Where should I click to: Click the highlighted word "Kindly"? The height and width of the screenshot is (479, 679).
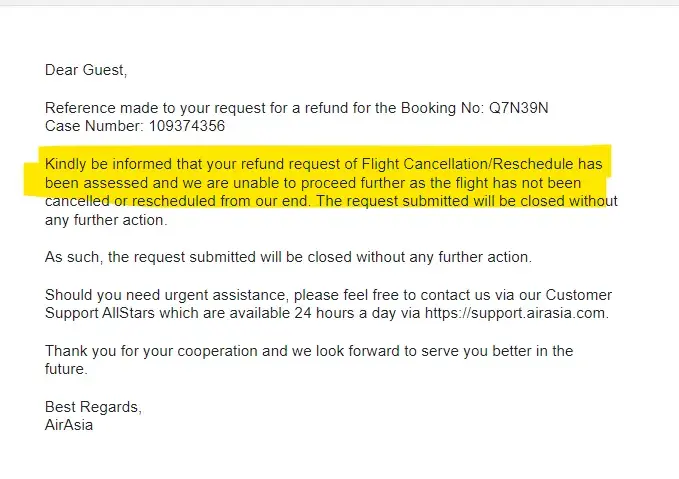tap(66, 164)
